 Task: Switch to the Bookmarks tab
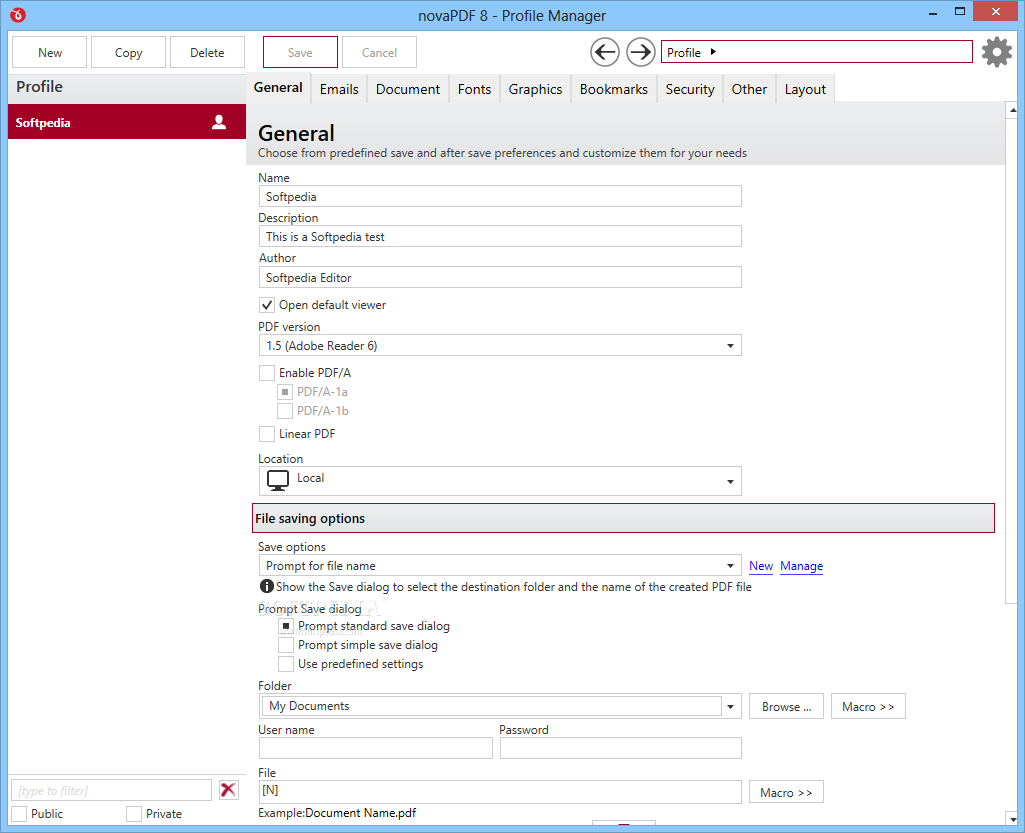613,89
